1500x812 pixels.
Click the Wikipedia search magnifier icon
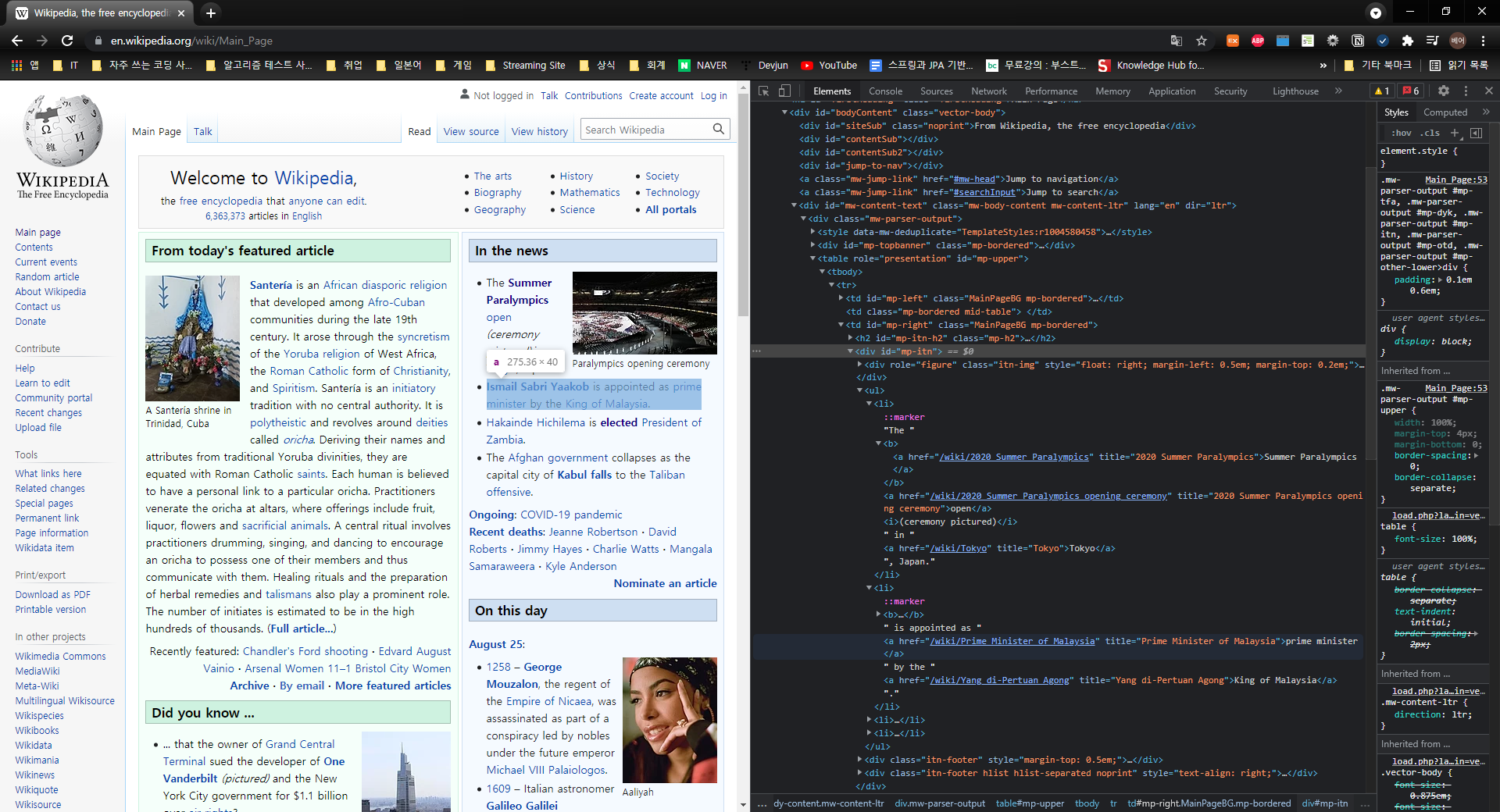click(x=719, y=130)
